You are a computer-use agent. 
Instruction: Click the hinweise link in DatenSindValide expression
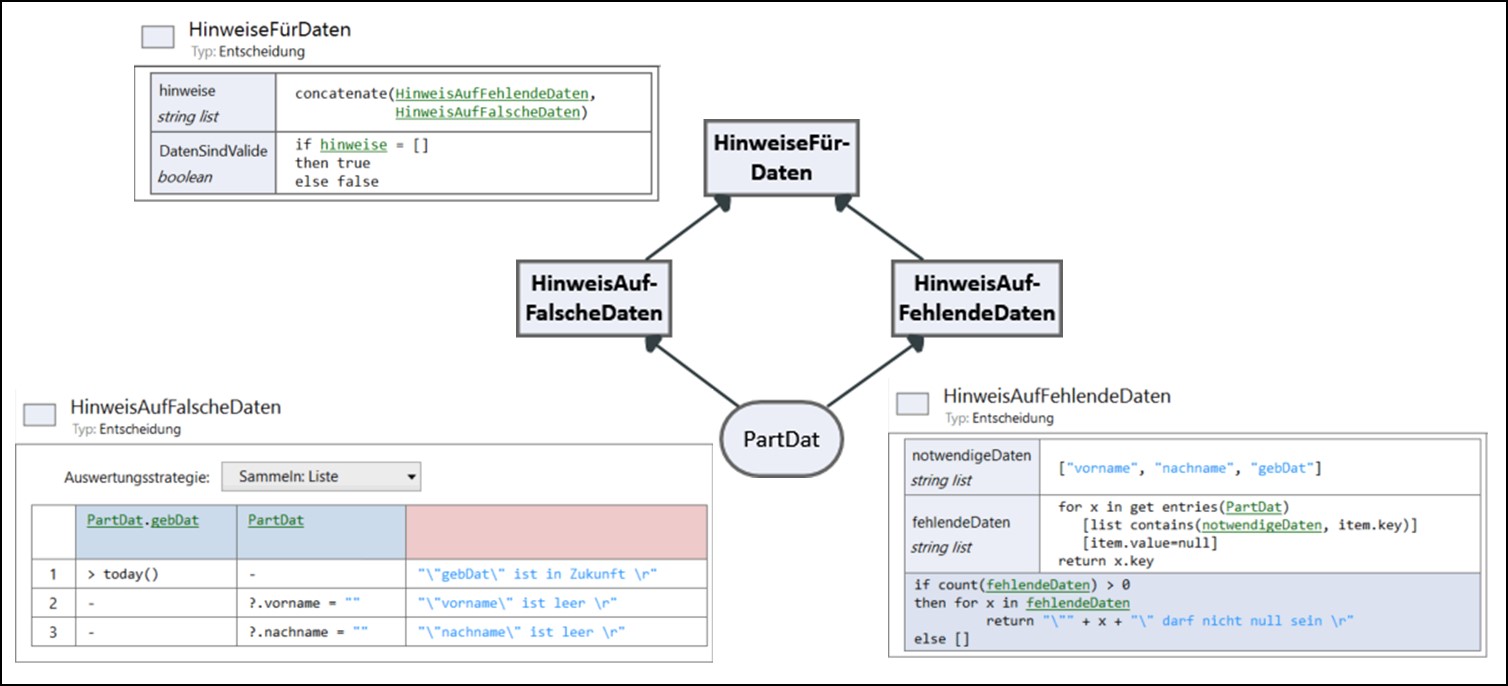click(x=353, y=145)
